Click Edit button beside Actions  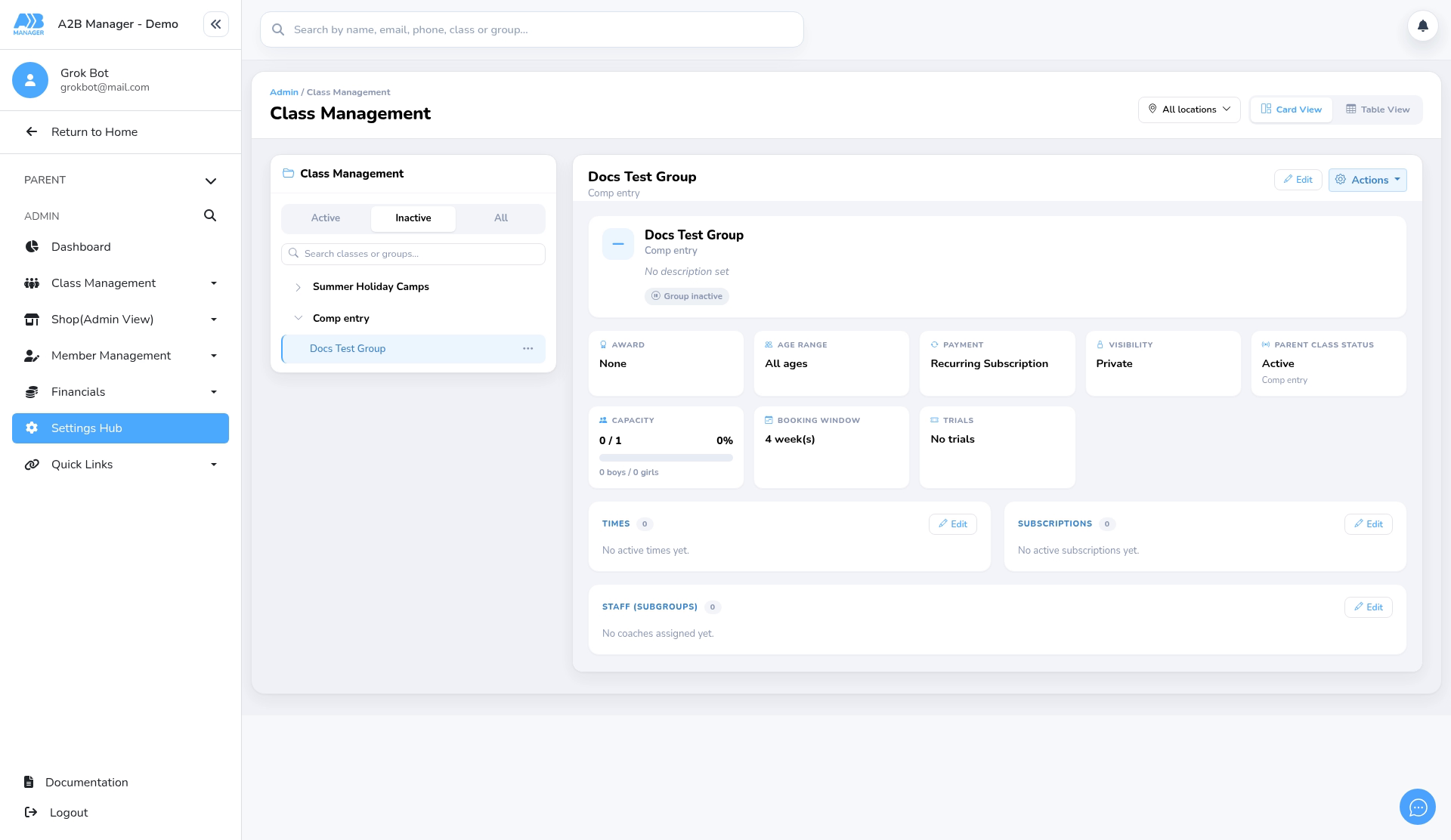point(1298,180)
